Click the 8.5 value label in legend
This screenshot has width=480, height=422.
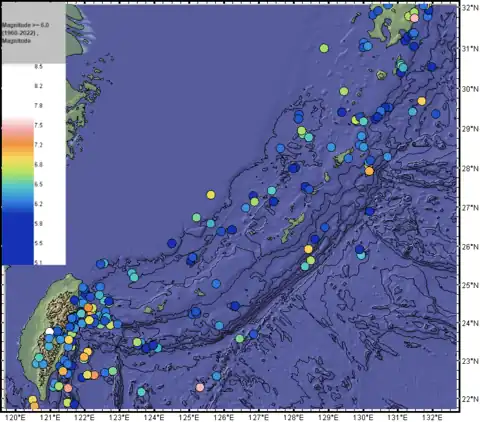click(x=39, y=66)
